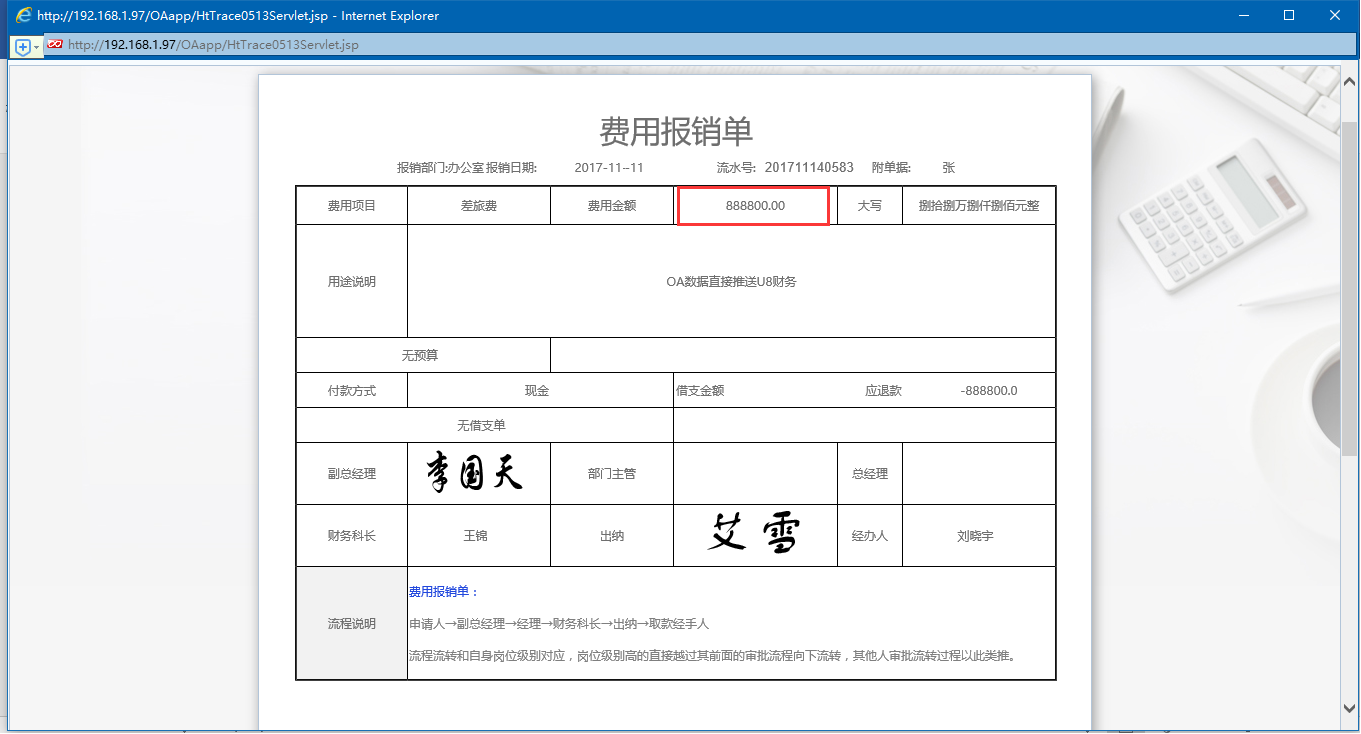Click the minimize window icon
The image size is (1361, 734).
pos(1243,15)
